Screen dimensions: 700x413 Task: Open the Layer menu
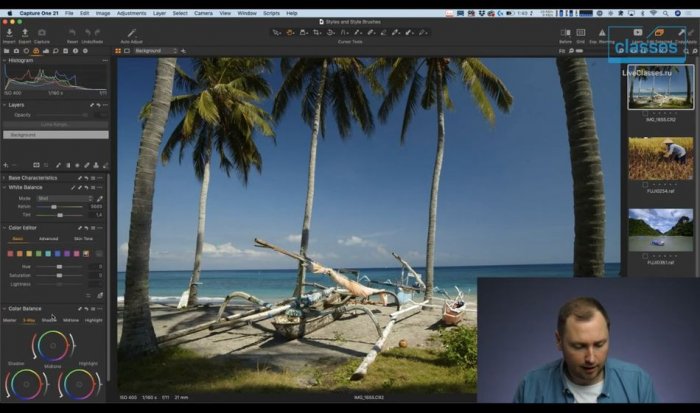coord(159,13)
